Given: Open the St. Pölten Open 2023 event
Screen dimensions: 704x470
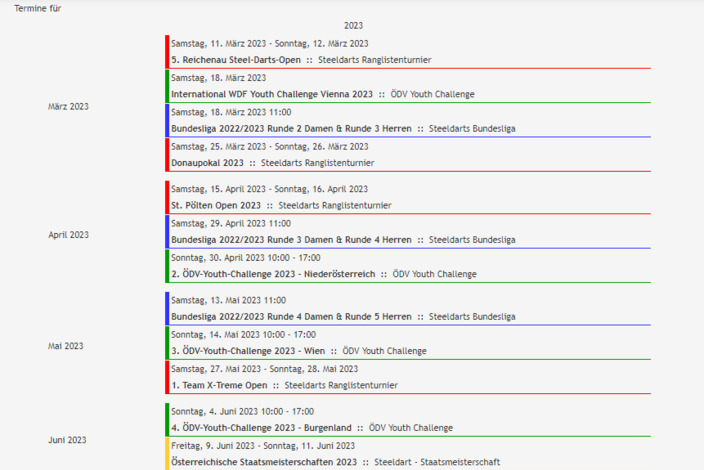Looking at the screenshot, I should tap(216, 206).
